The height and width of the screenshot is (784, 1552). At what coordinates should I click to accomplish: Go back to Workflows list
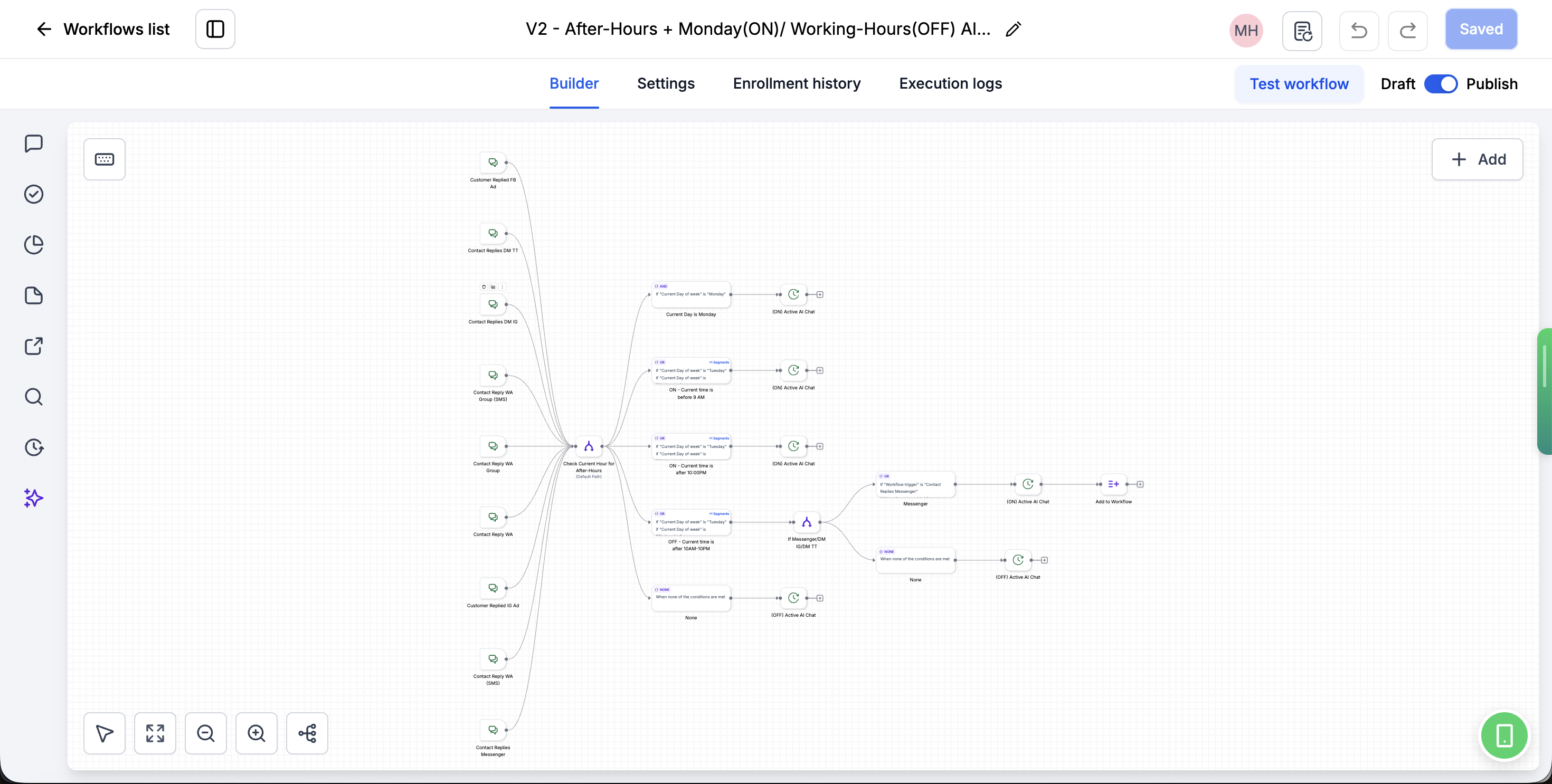coord(103,29)
